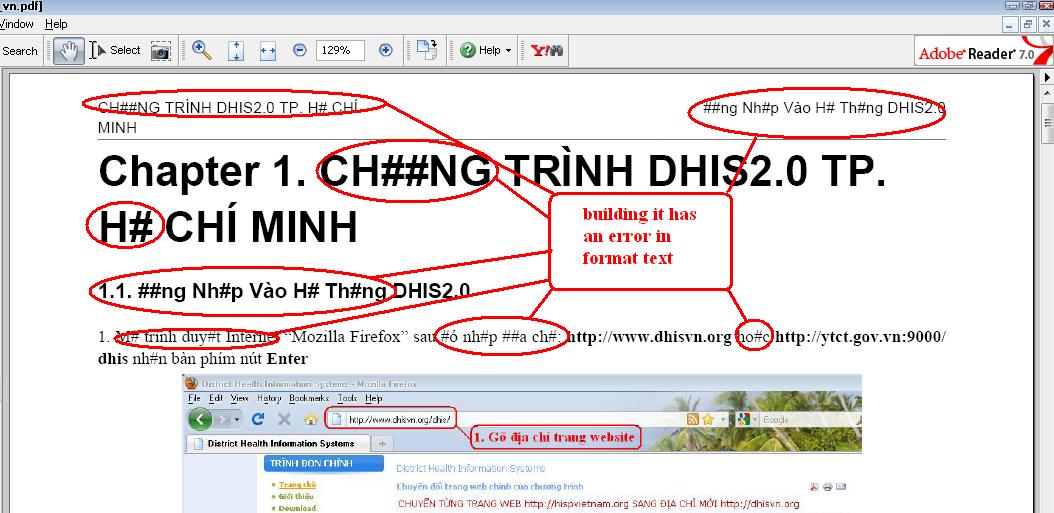Screen dimensions: 1054x513
Task: Click the word 'Enter' in the paragraph
Action: pyautogui.click(x=287, y=358)
